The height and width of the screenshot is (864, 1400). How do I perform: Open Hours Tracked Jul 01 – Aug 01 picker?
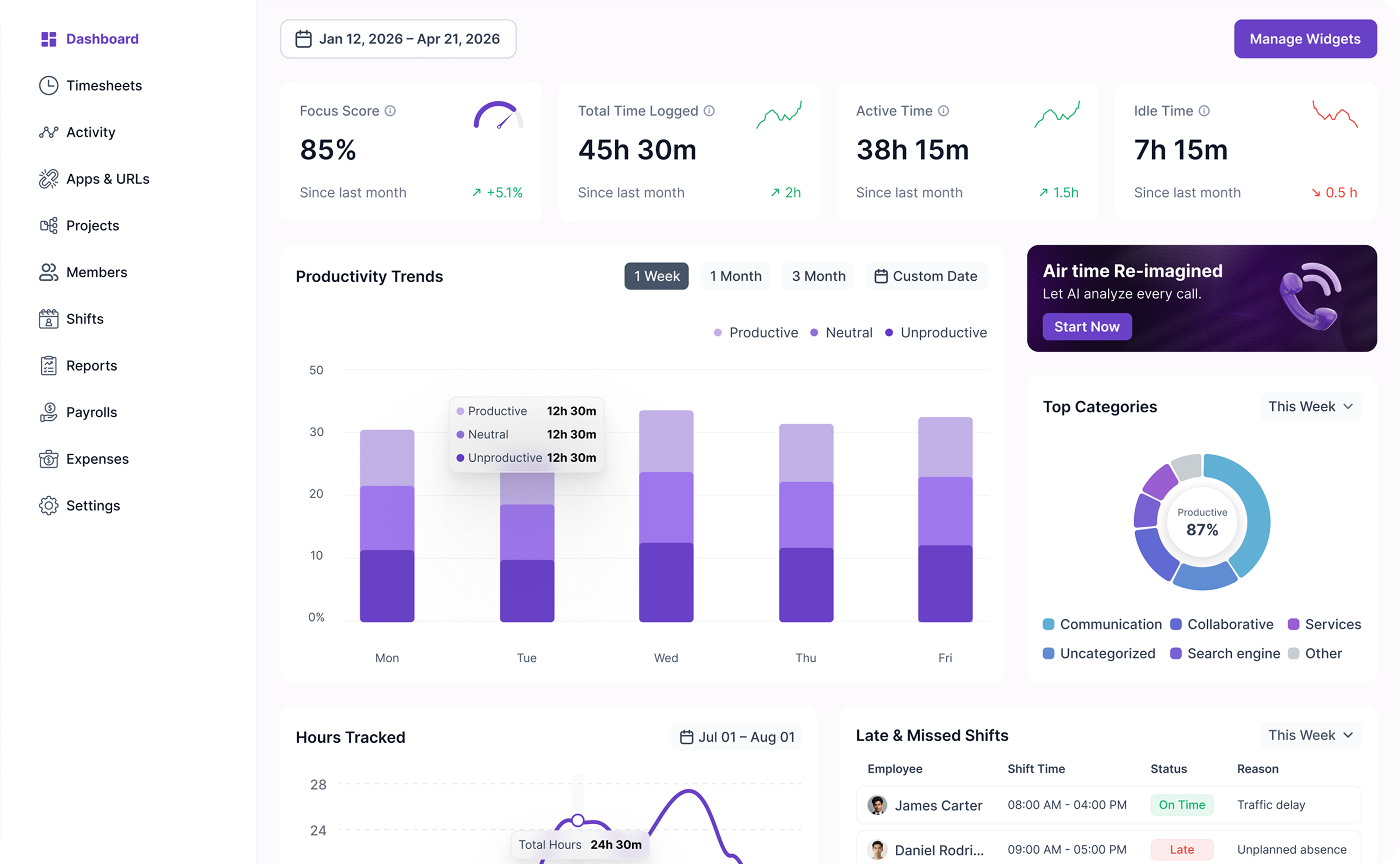[x=737, y=737]
